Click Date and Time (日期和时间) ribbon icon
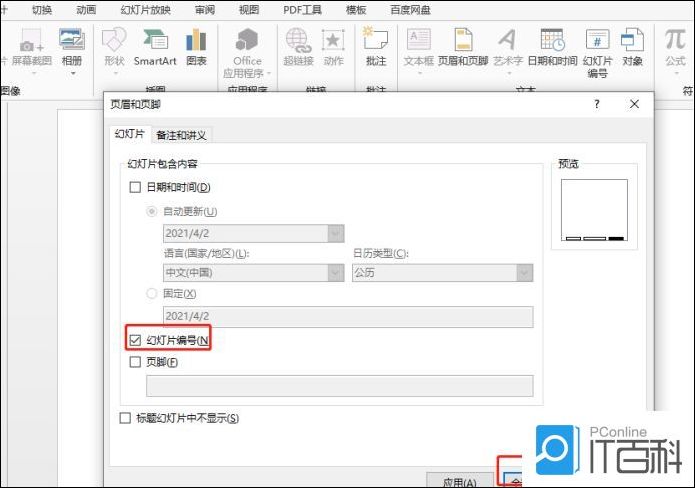Viewport: 695px width, 488px height. tap(552, 48)
